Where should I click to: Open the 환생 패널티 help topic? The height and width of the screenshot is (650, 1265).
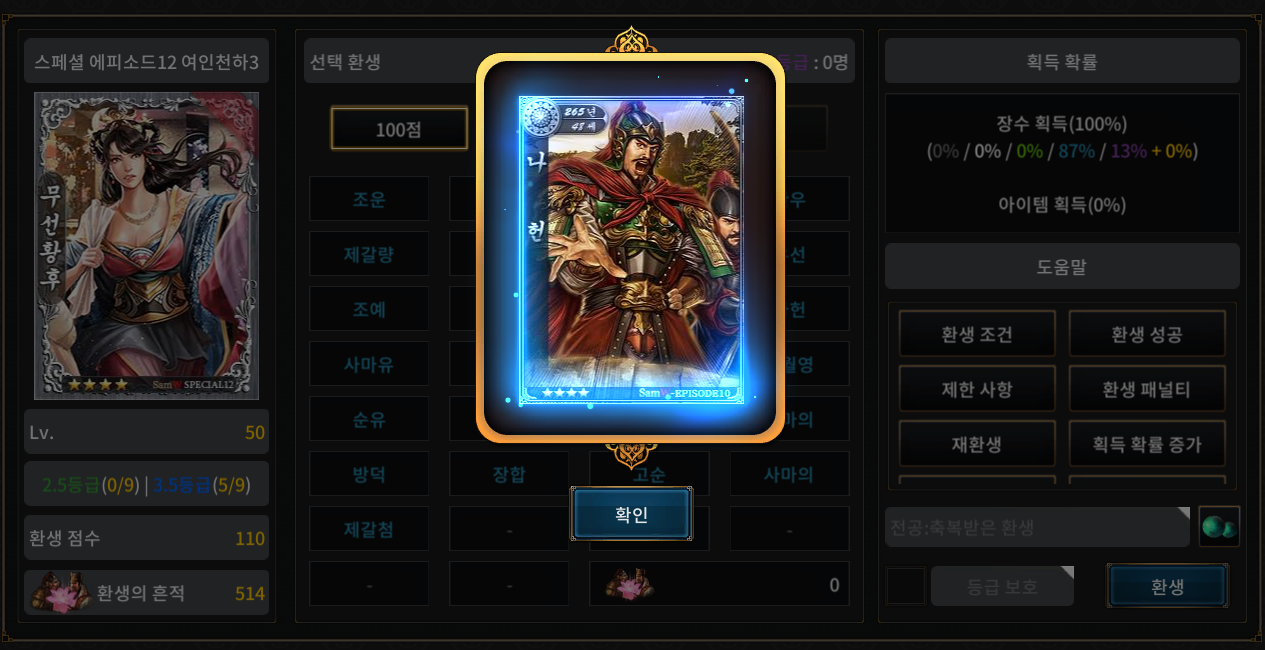(1147, 389)
